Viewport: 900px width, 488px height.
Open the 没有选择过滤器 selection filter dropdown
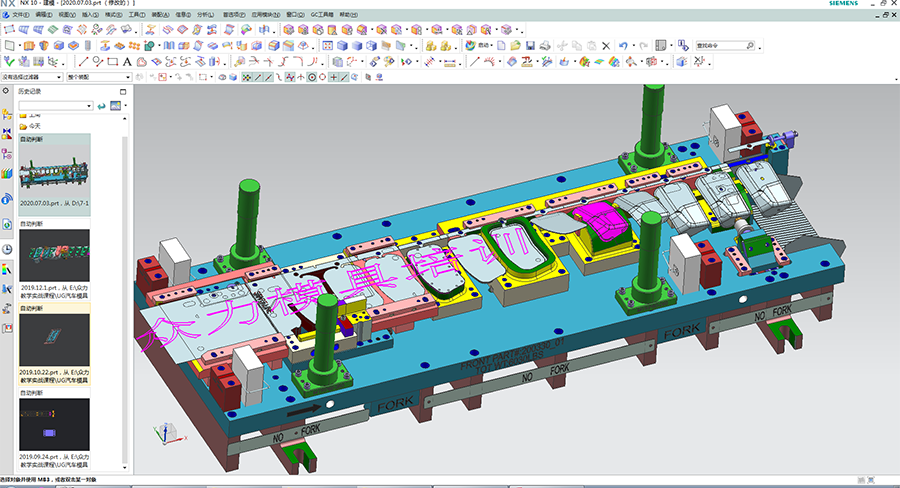coord(31,77)
